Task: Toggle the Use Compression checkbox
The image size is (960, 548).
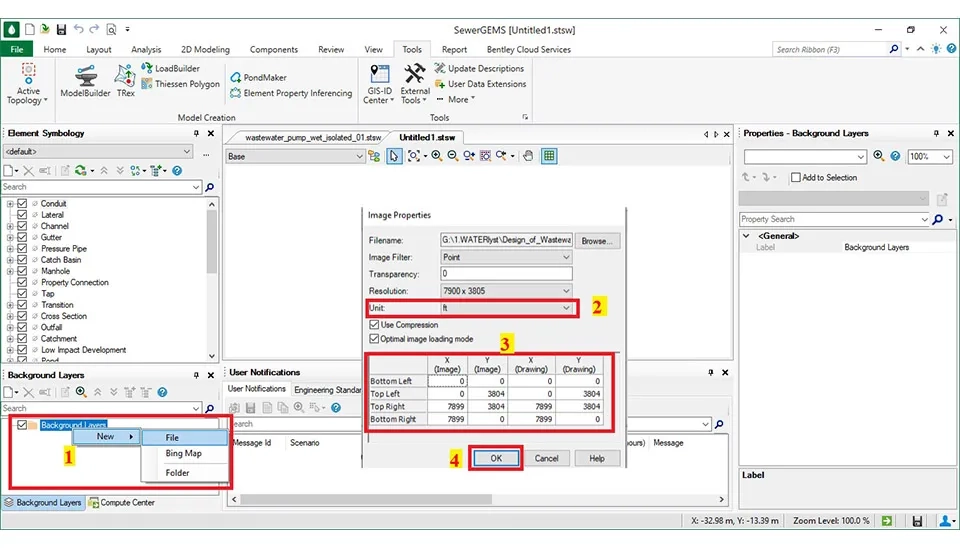Action: [375, 325]
